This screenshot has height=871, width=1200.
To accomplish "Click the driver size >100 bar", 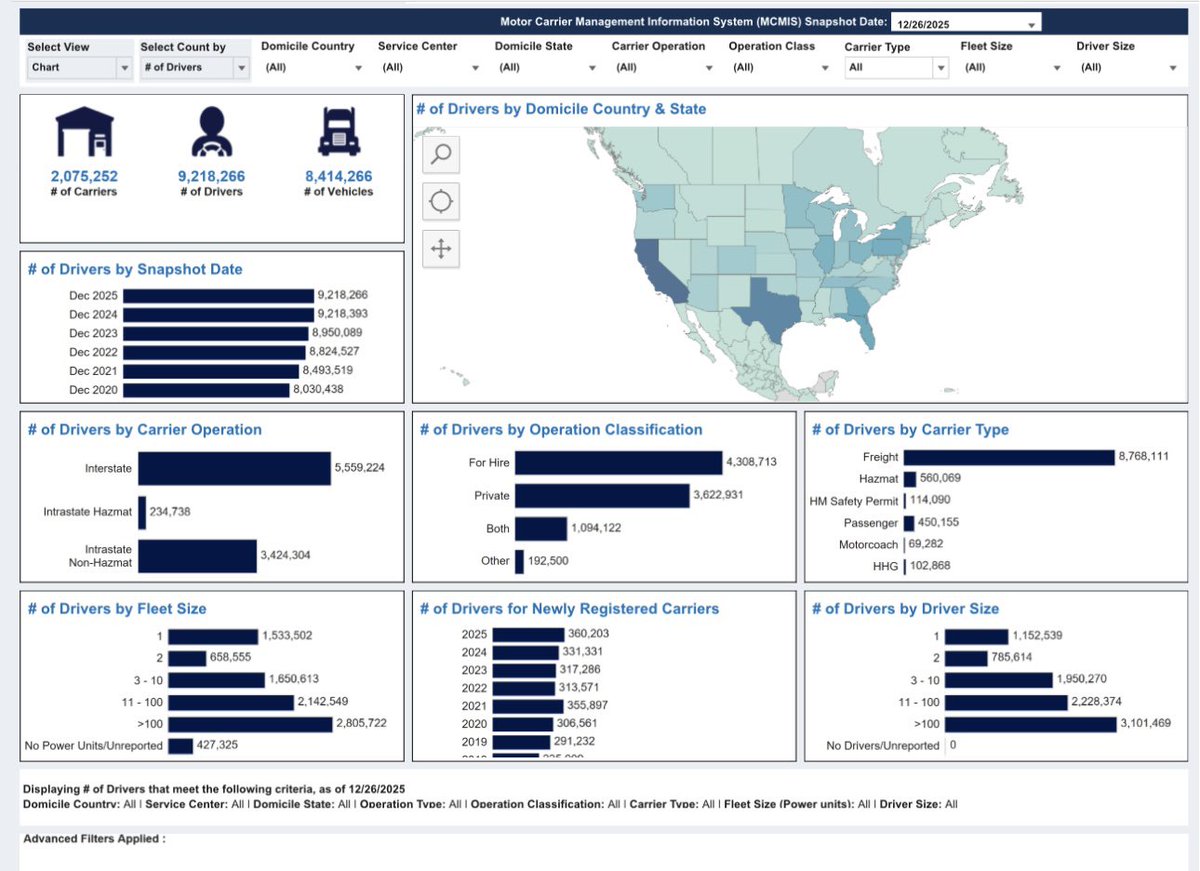I will (1031, 724).
